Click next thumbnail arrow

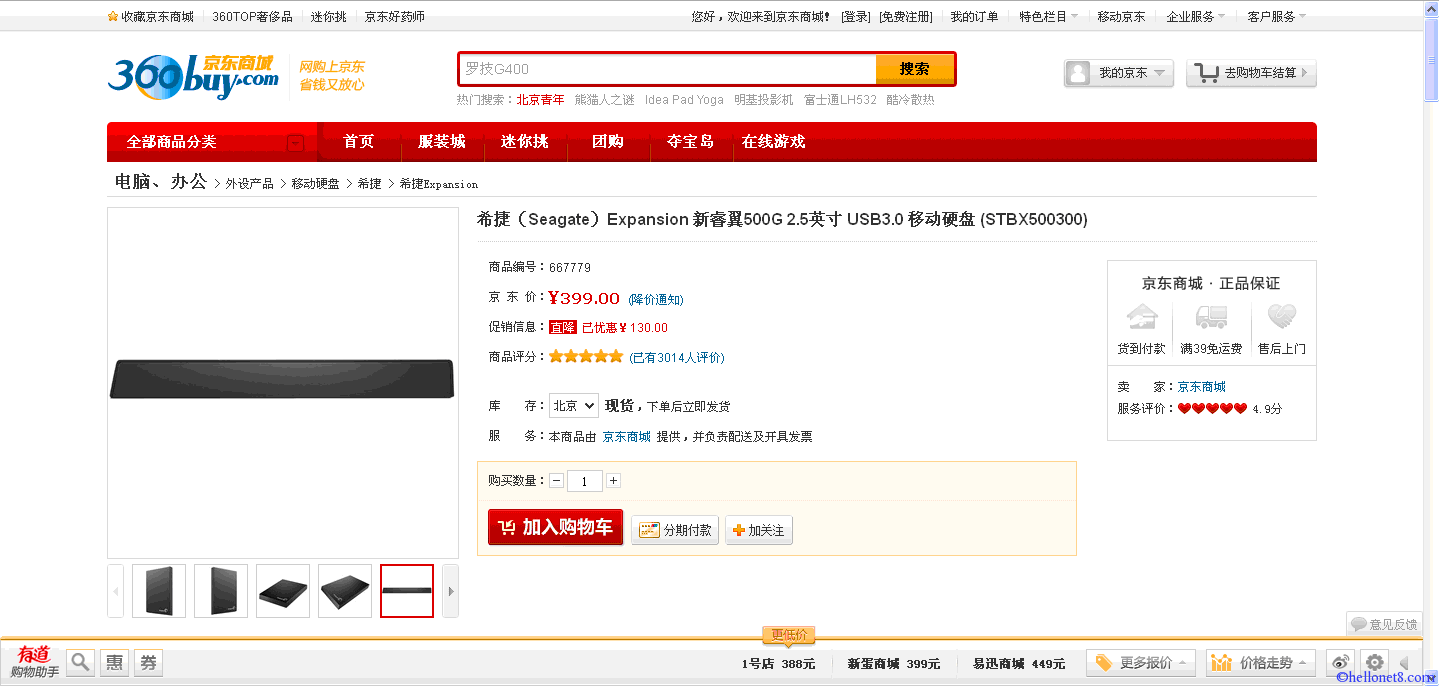point(450,591)
